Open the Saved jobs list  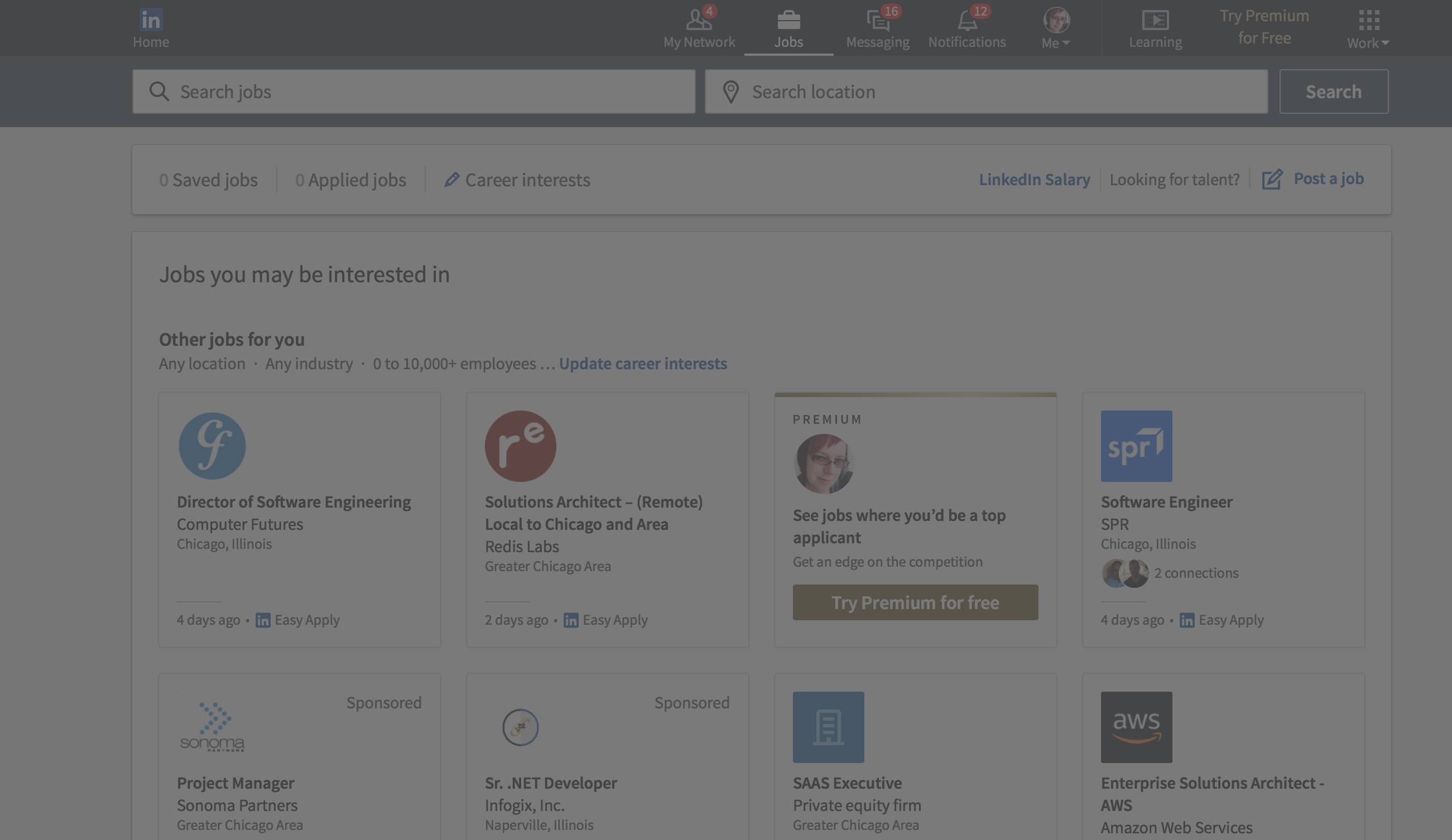(208, 180)
